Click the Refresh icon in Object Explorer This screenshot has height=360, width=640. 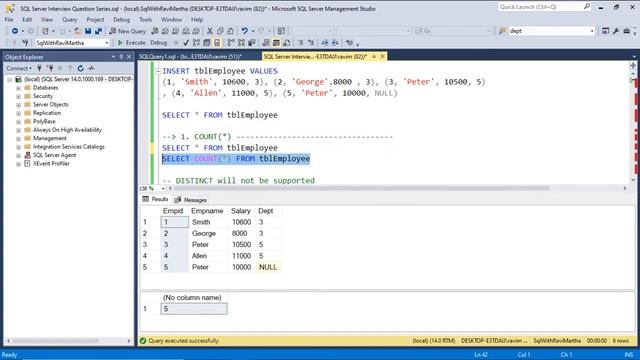[80, 68]
